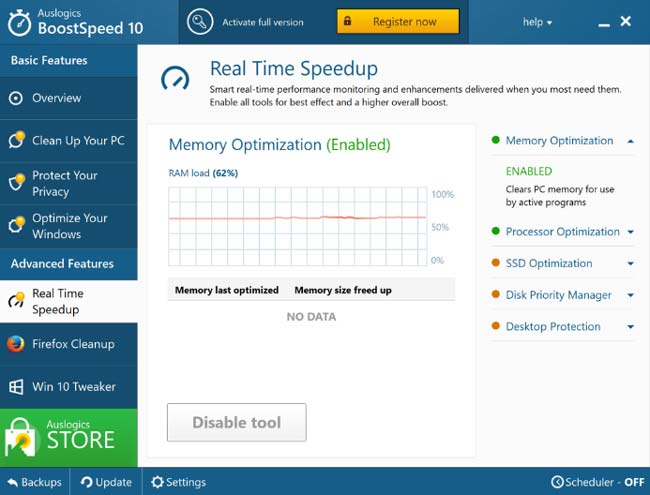
Task: Click the Clean Up Your PC icon
Action: pyautogui.click(x=17, y=140)
